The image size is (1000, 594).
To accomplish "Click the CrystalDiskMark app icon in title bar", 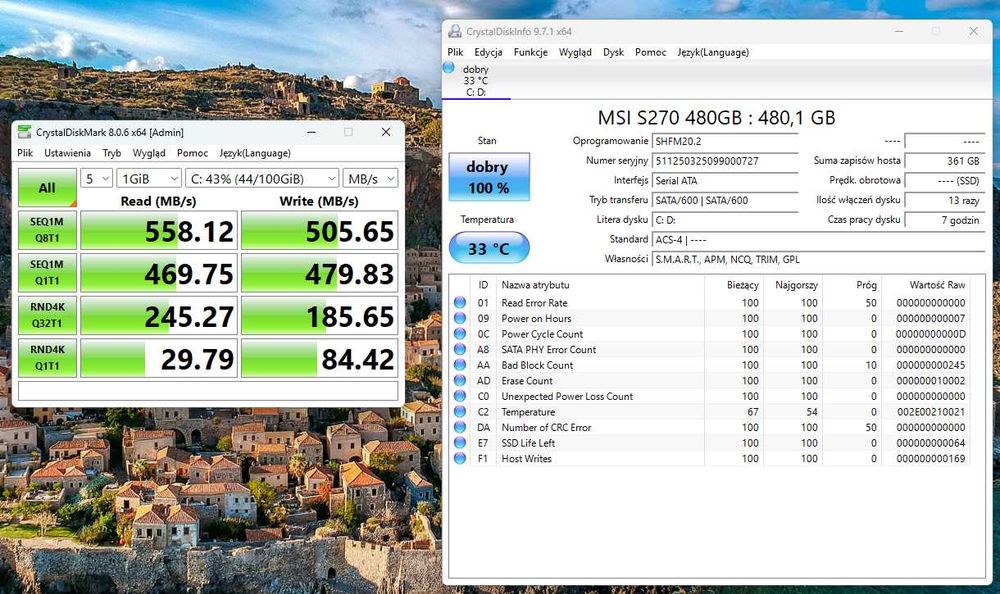I will tap(24, 132).
